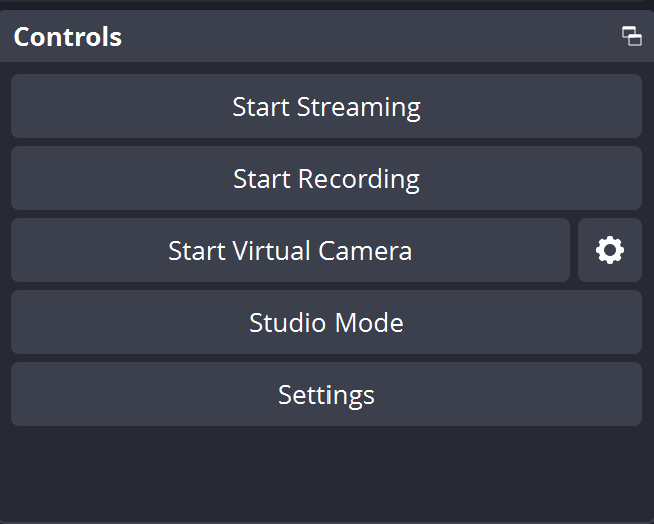Click the Studio Mode button
The width and height of the screenshot is (654, 524).
point(326,322)
